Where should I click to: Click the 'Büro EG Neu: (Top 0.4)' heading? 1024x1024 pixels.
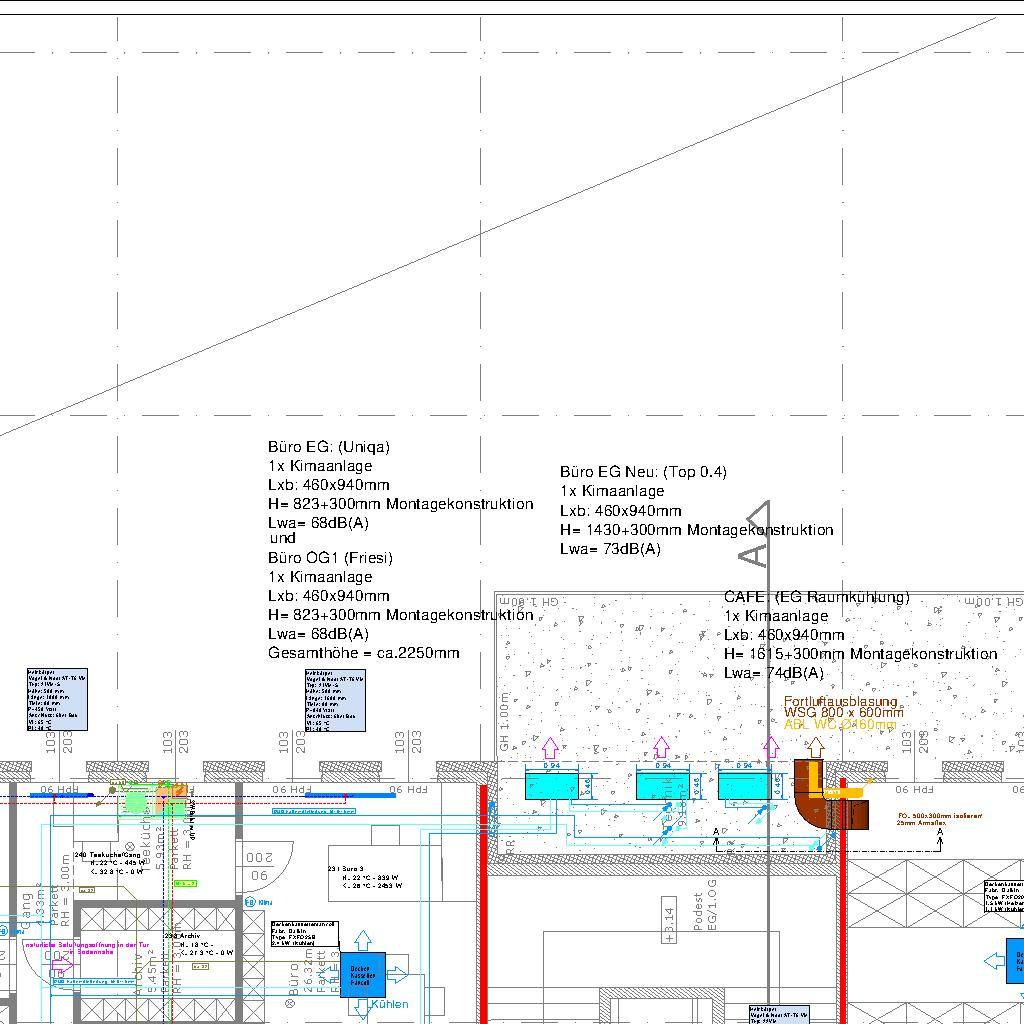click(x=643, y=472)
